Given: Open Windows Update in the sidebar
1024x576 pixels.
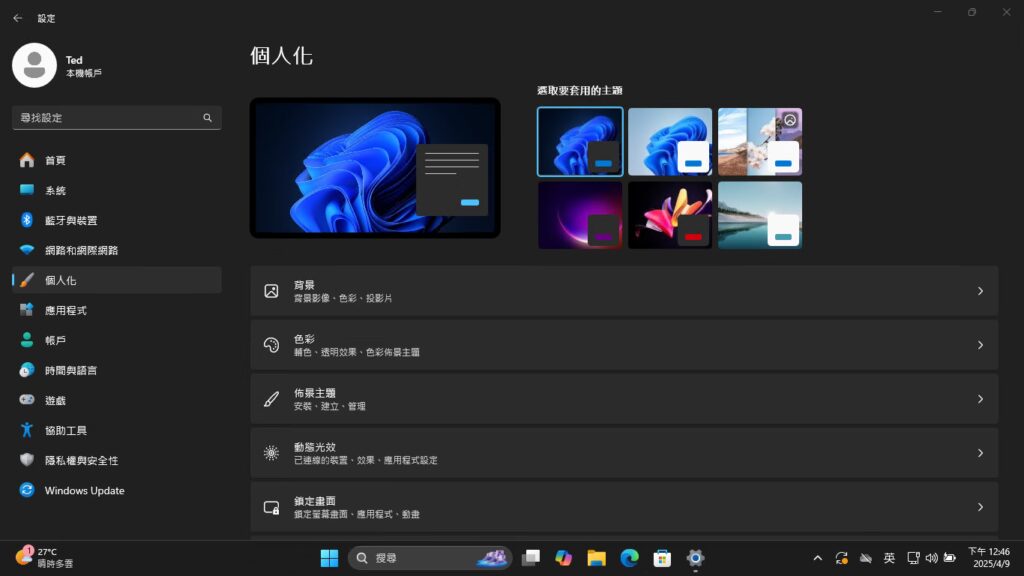Looking at the screenshot, I should click(85, 490).
